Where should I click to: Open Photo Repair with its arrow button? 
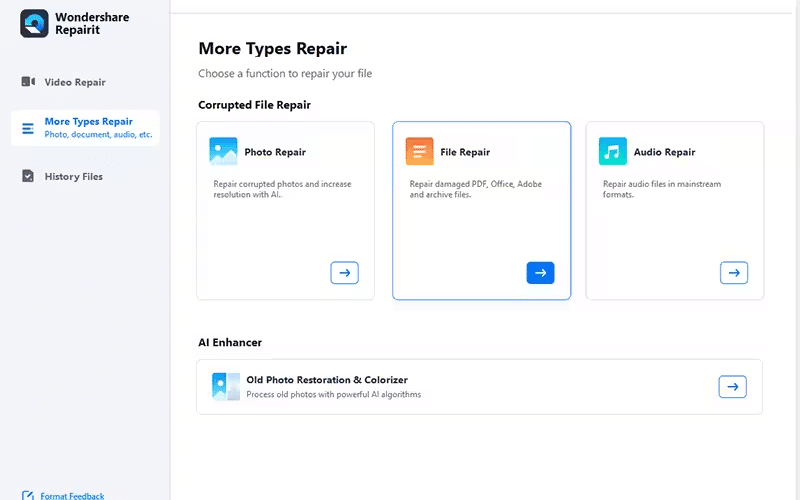click(x=344, y=272)
